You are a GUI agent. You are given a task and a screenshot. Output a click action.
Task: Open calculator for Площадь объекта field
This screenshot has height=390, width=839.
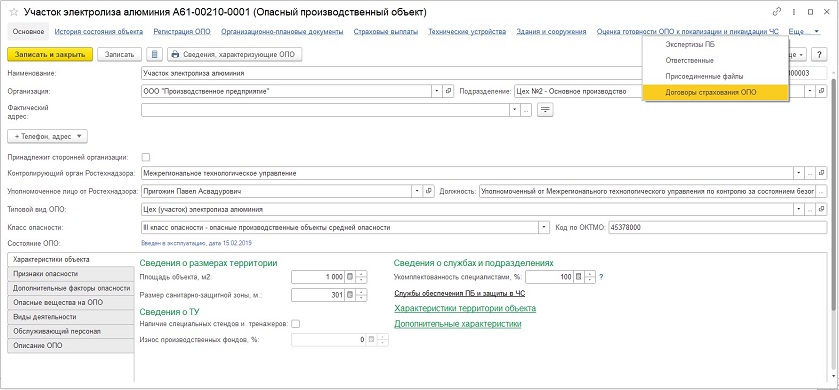click(350, 277)
